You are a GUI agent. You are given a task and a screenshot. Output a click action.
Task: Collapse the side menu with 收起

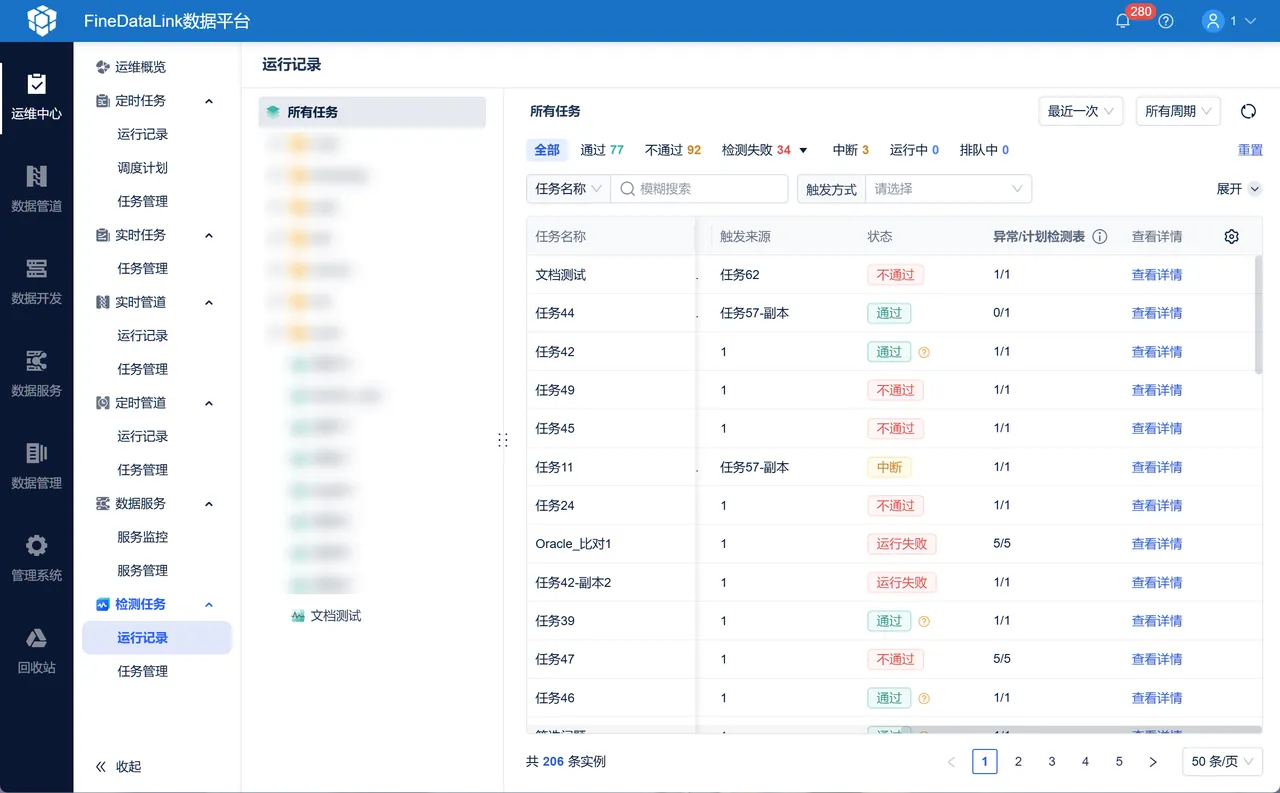(118, 767)
